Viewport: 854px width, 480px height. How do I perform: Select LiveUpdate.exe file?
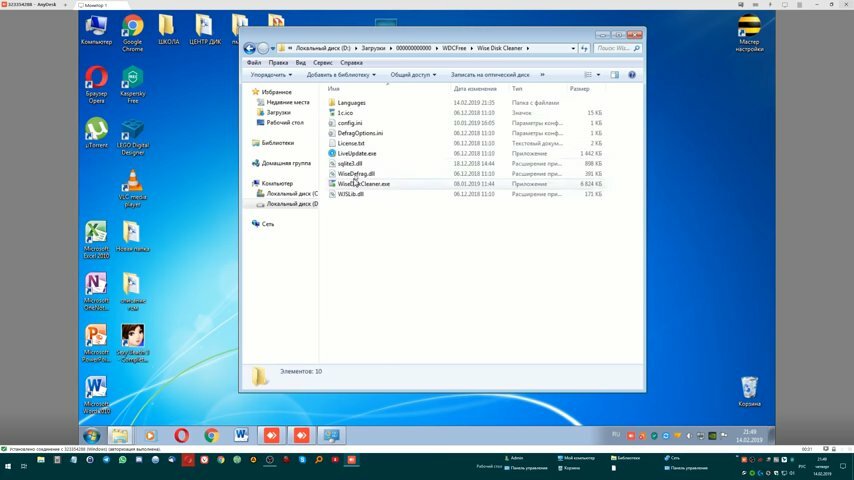coord(357,154)
